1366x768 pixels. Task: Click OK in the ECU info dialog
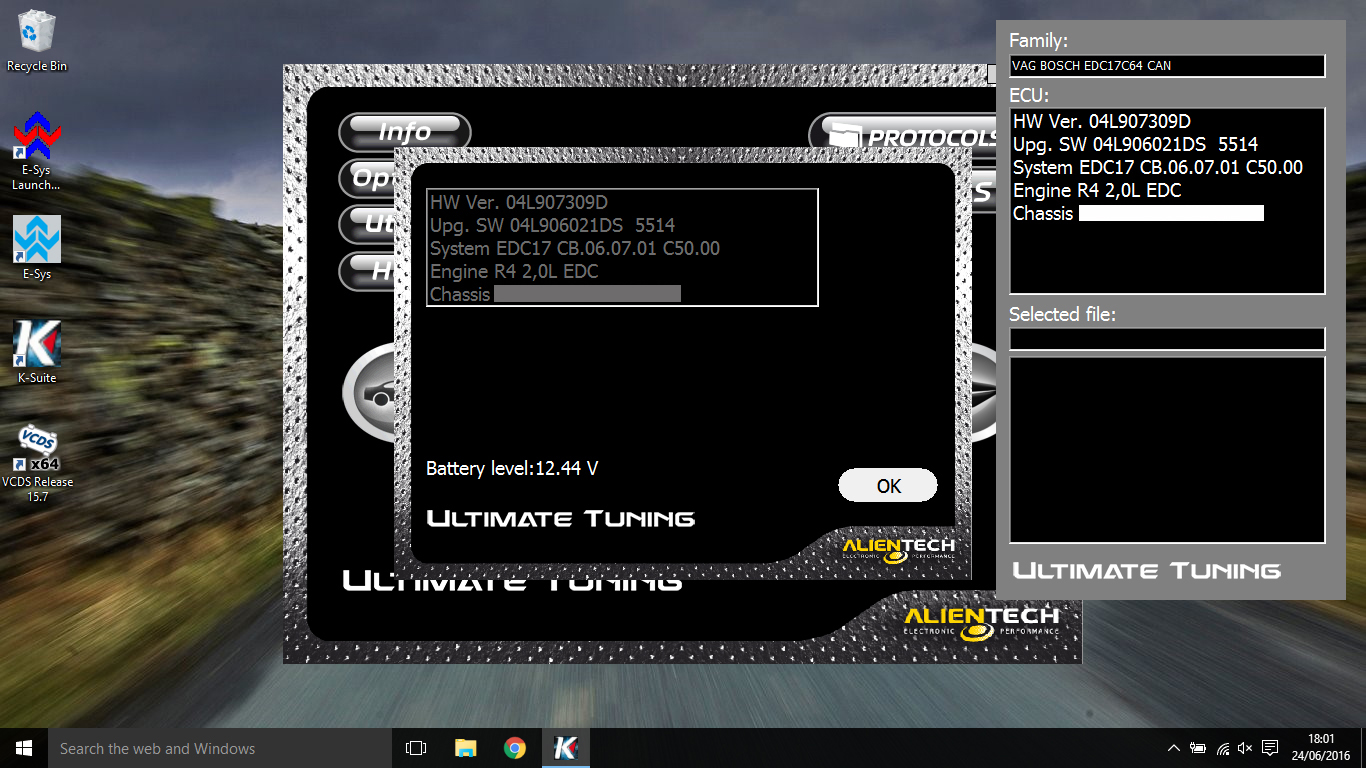[x=887, y=486]
